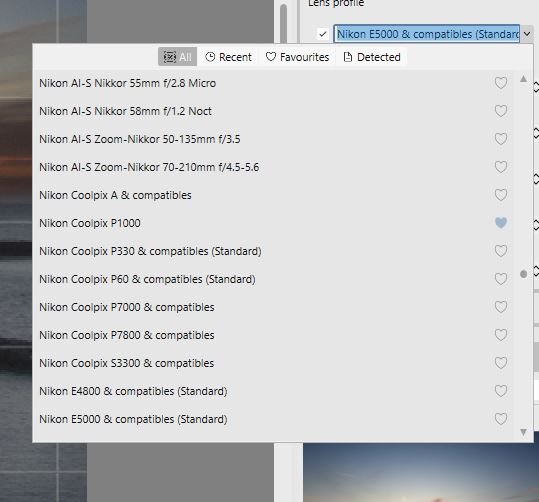The height and width of the screenshot is (502, 539).
Task: Favourite the Nikon E5000 & compatibles heart
Action: (x=500, y=419)
